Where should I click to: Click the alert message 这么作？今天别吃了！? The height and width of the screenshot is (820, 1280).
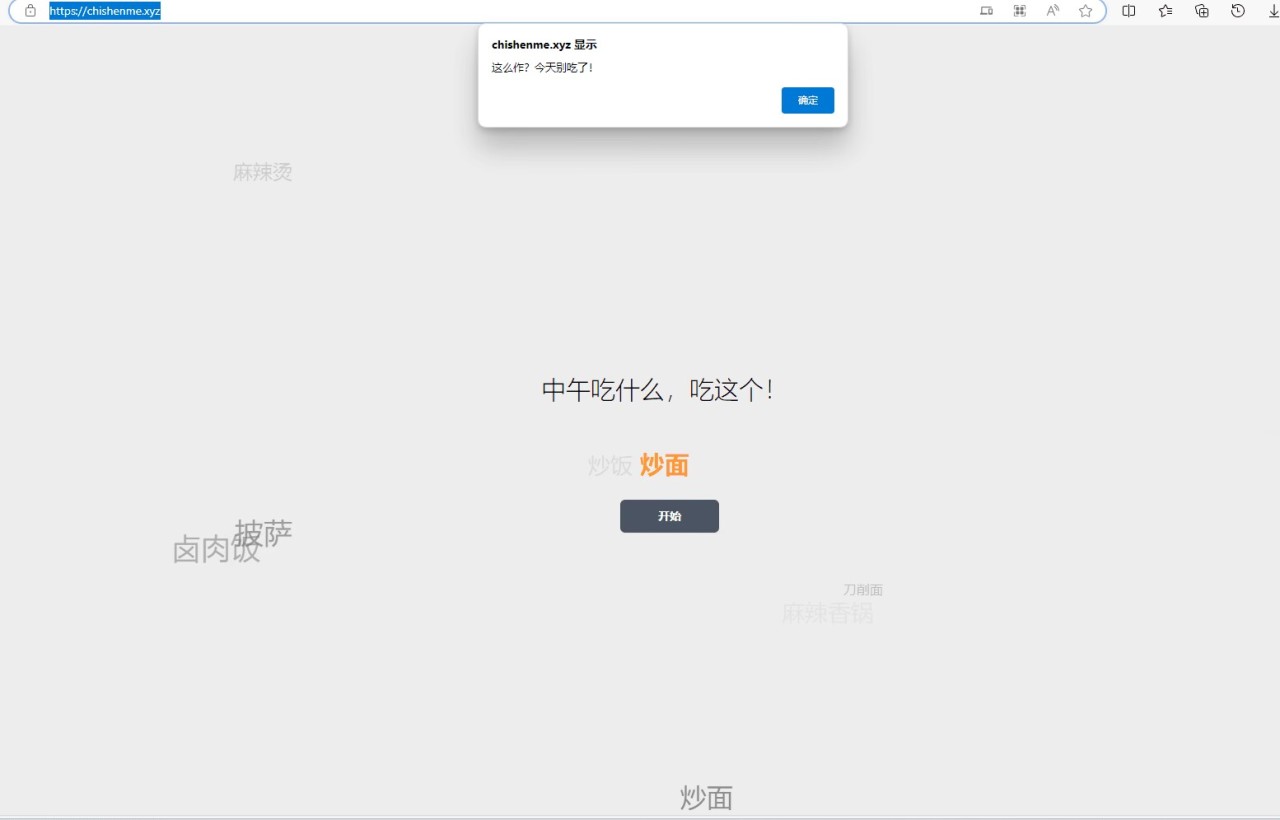point(543,68)
